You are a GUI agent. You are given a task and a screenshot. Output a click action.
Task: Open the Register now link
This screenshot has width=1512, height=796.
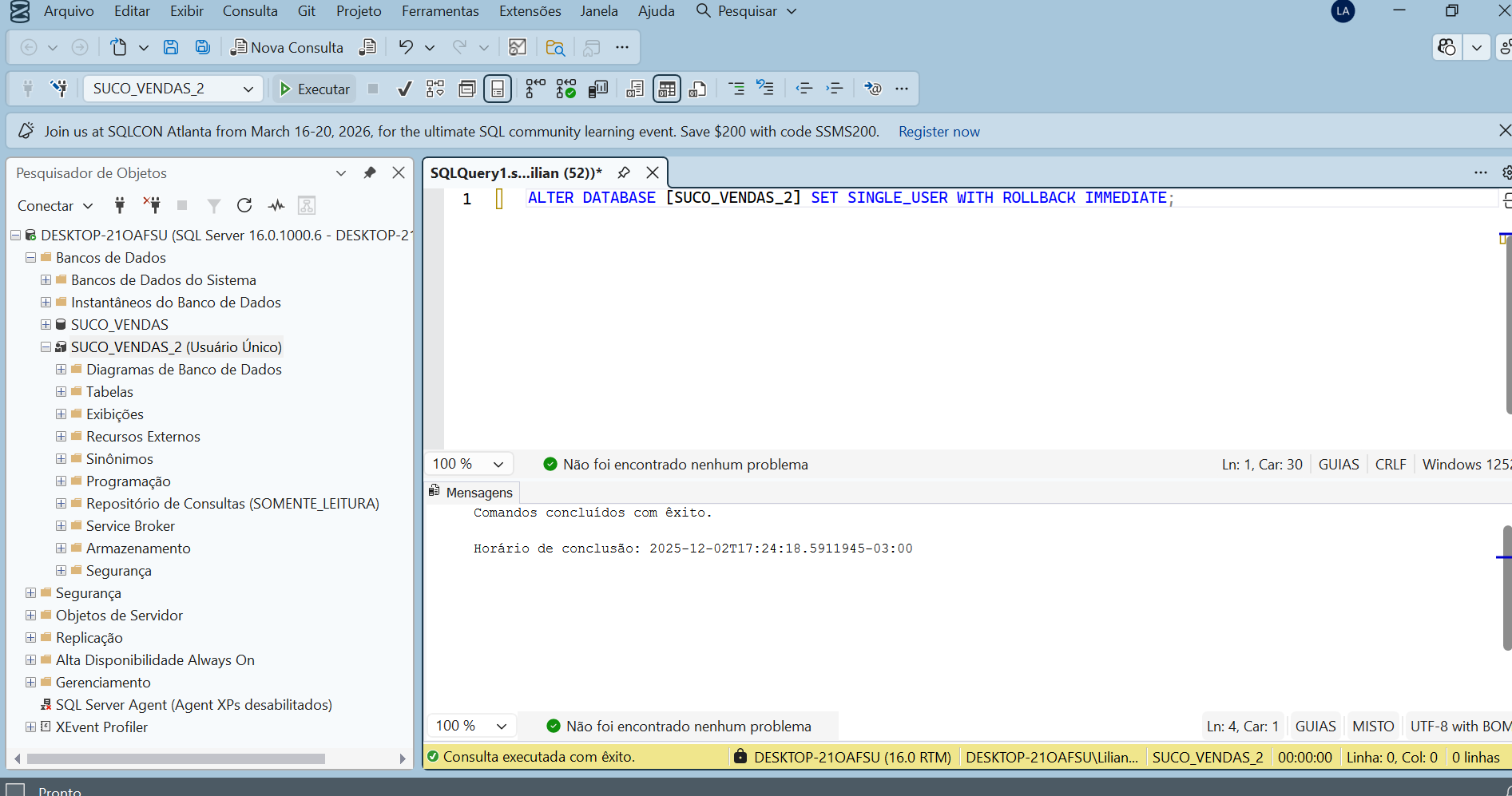click(x=939, y=132)
